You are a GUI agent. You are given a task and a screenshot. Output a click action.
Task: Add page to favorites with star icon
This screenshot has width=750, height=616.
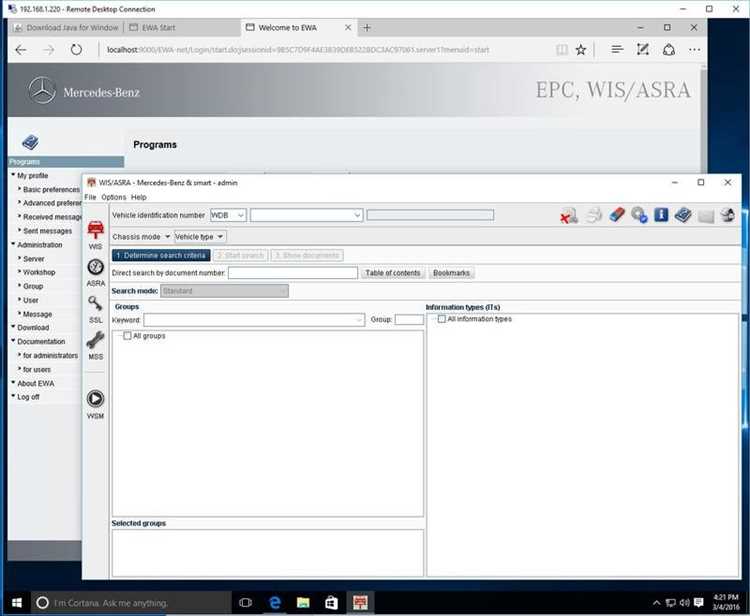tap(581, 50)
